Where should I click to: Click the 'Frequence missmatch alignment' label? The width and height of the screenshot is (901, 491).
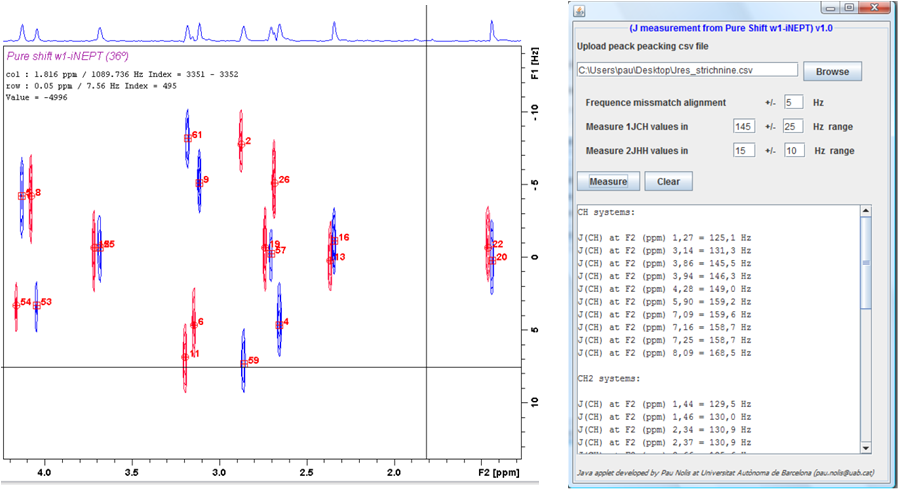[656, 102]
